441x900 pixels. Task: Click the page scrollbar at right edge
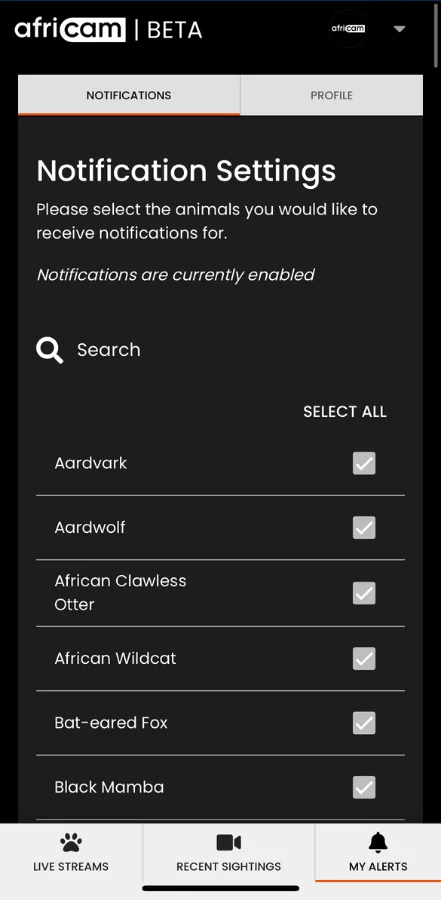(438, 34)
